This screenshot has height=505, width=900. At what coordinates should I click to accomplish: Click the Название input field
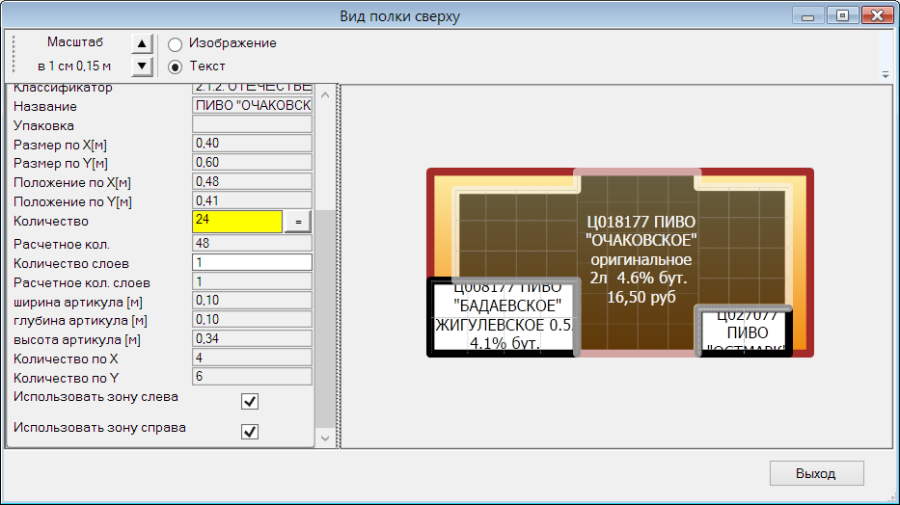point(252,105)
